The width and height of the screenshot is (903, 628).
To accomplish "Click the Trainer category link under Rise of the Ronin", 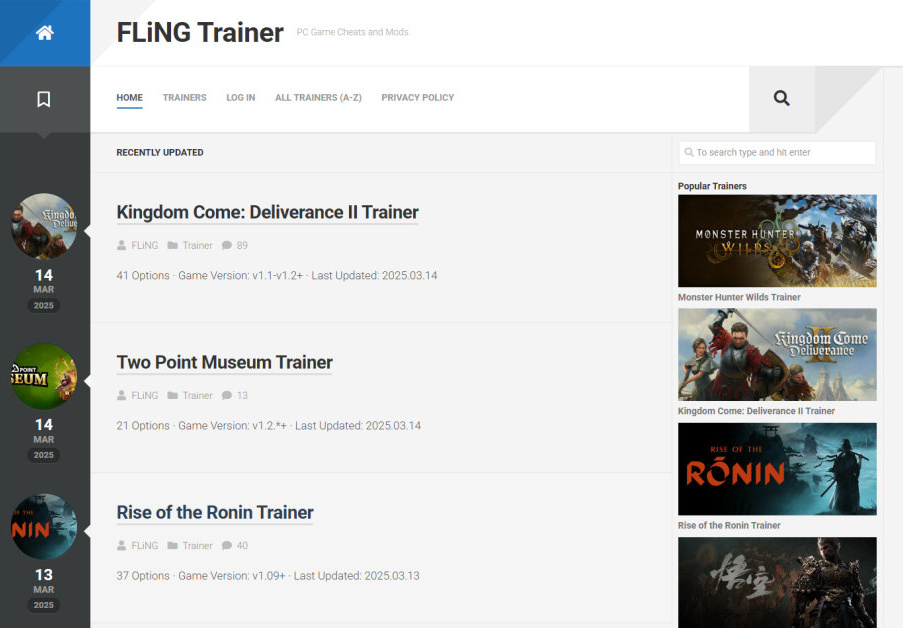I will [198, 546].
